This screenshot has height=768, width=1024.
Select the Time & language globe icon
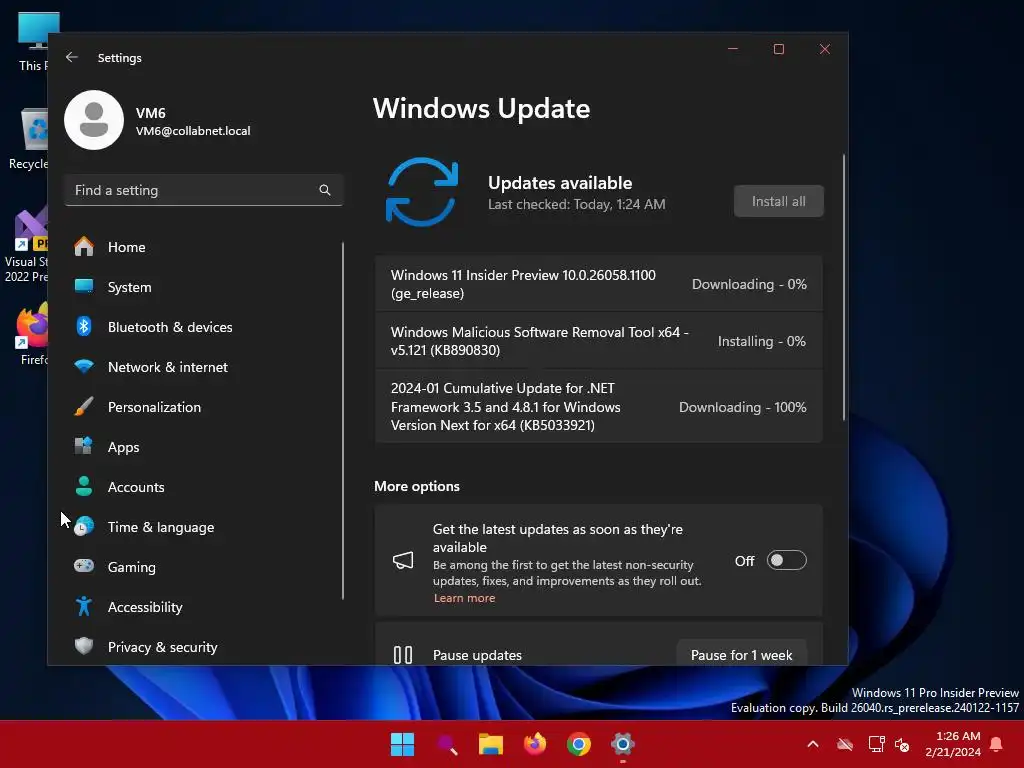pyautogui.click(x=84, y=526)
